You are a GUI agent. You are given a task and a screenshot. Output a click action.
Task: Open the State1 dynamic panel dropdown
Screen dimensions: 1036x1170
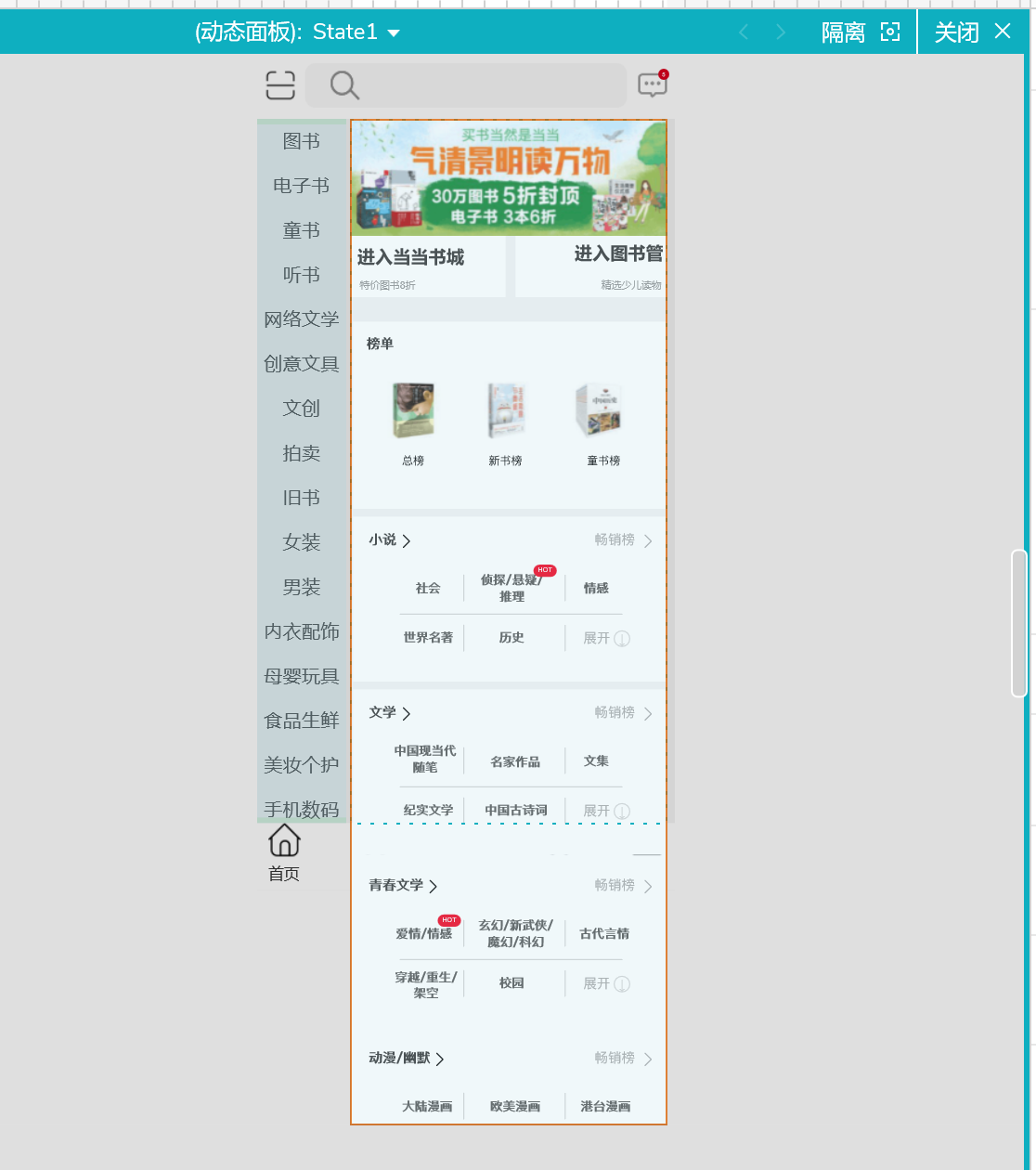[x=394, y=33]
